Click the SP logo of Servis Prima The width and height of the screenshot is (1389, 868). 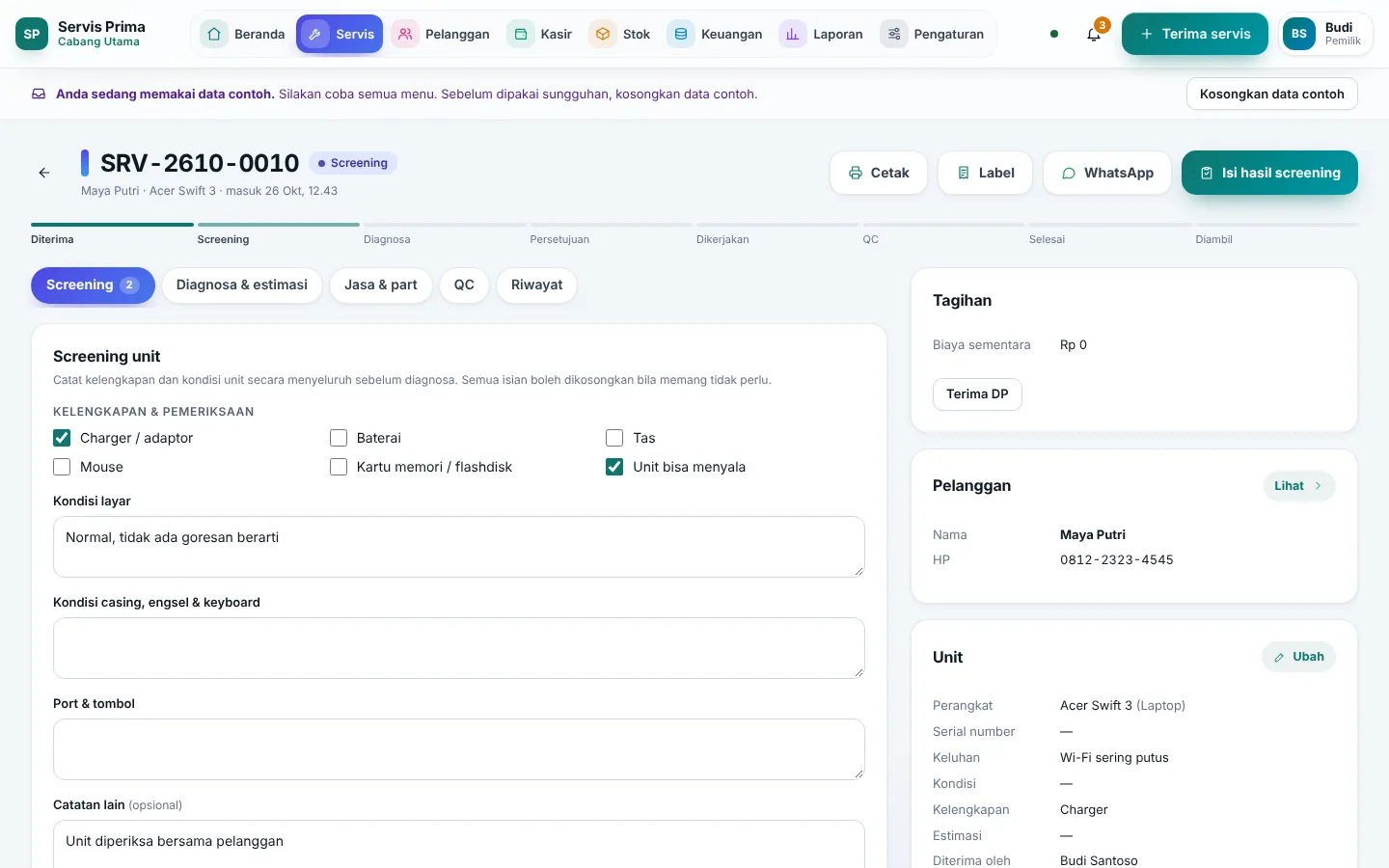tap(32, 34)
